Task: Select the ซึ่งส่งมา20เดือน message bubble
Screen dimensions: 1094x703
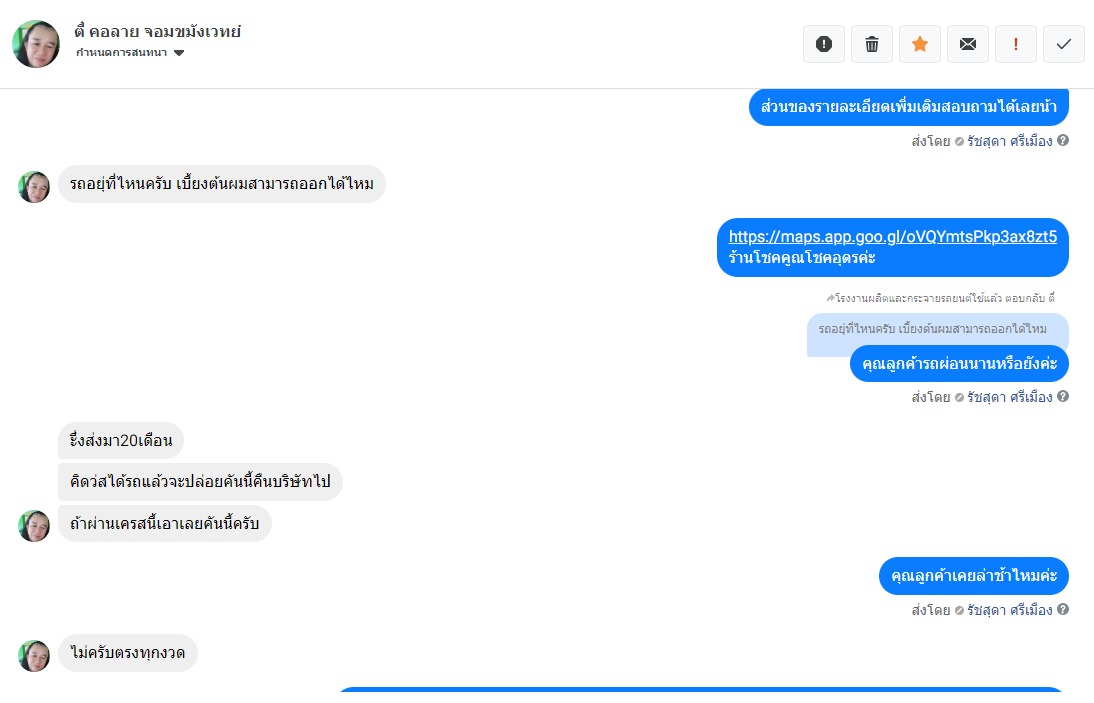Action: [x=121, y=440]
